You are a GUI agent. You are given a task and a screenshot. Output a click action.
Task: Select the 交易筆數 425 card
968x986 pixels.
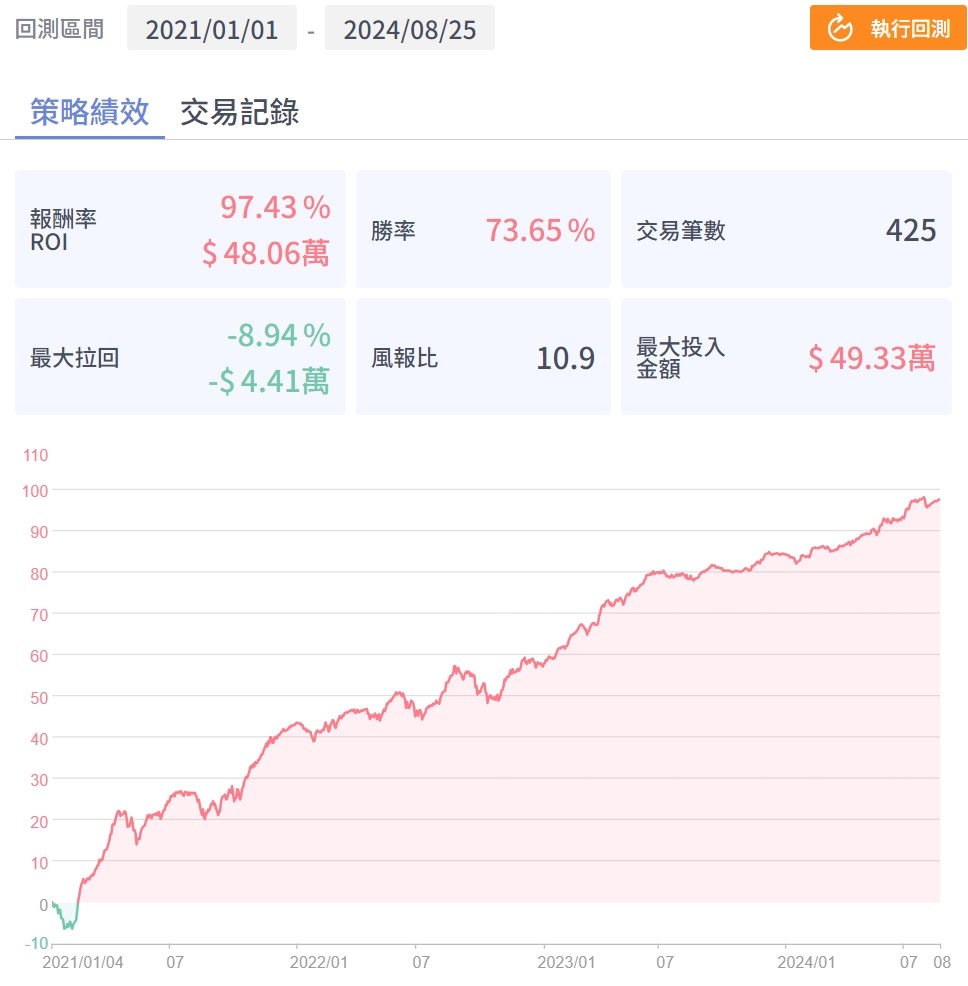[786, 230]
